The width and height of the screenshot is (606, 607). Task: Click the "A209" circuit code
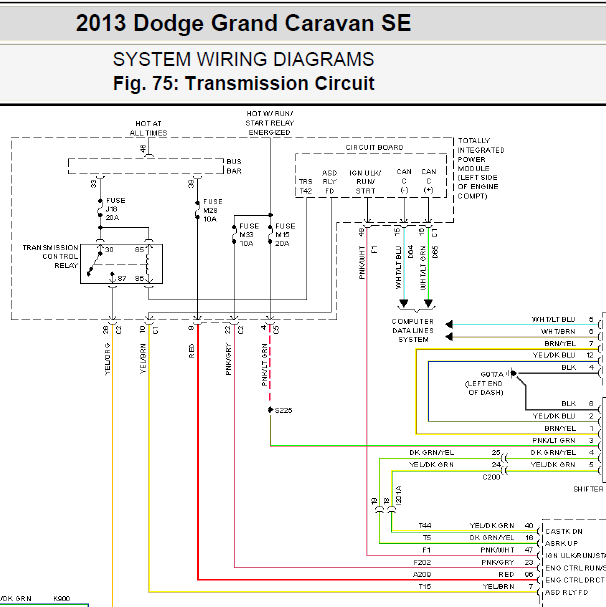[x=422, y=575]
